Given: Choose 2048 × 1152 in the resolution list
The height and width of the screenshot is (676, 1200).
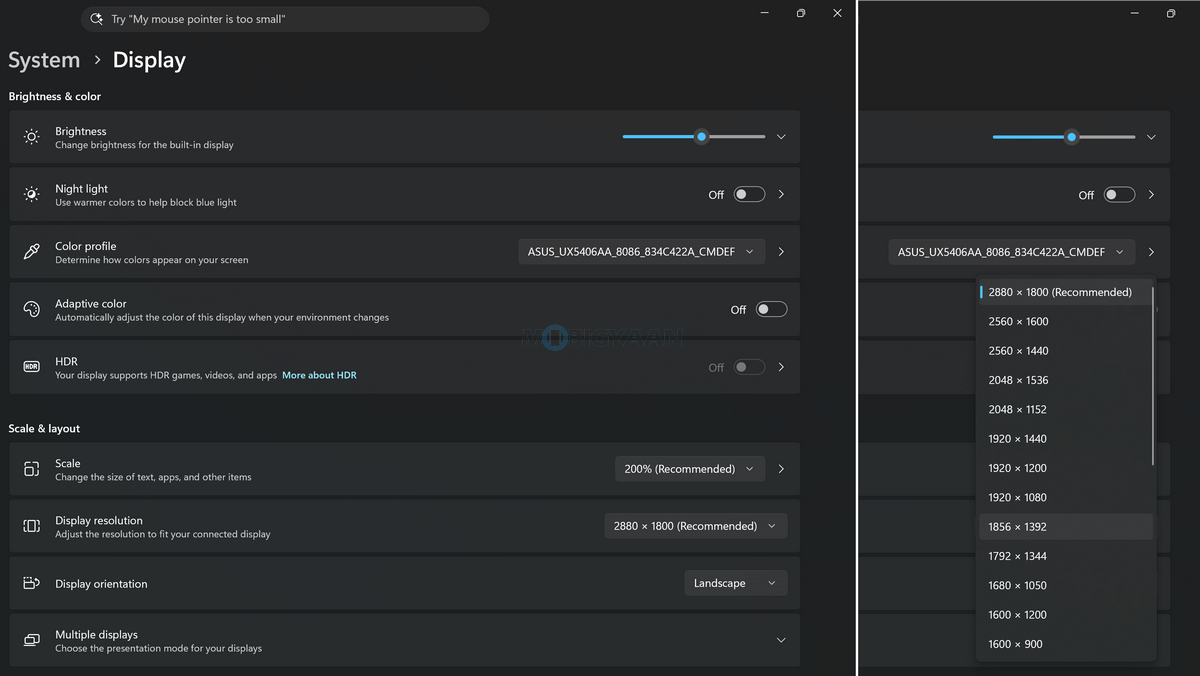Looking at the screenshot, I should click(x=1065, y=410).
